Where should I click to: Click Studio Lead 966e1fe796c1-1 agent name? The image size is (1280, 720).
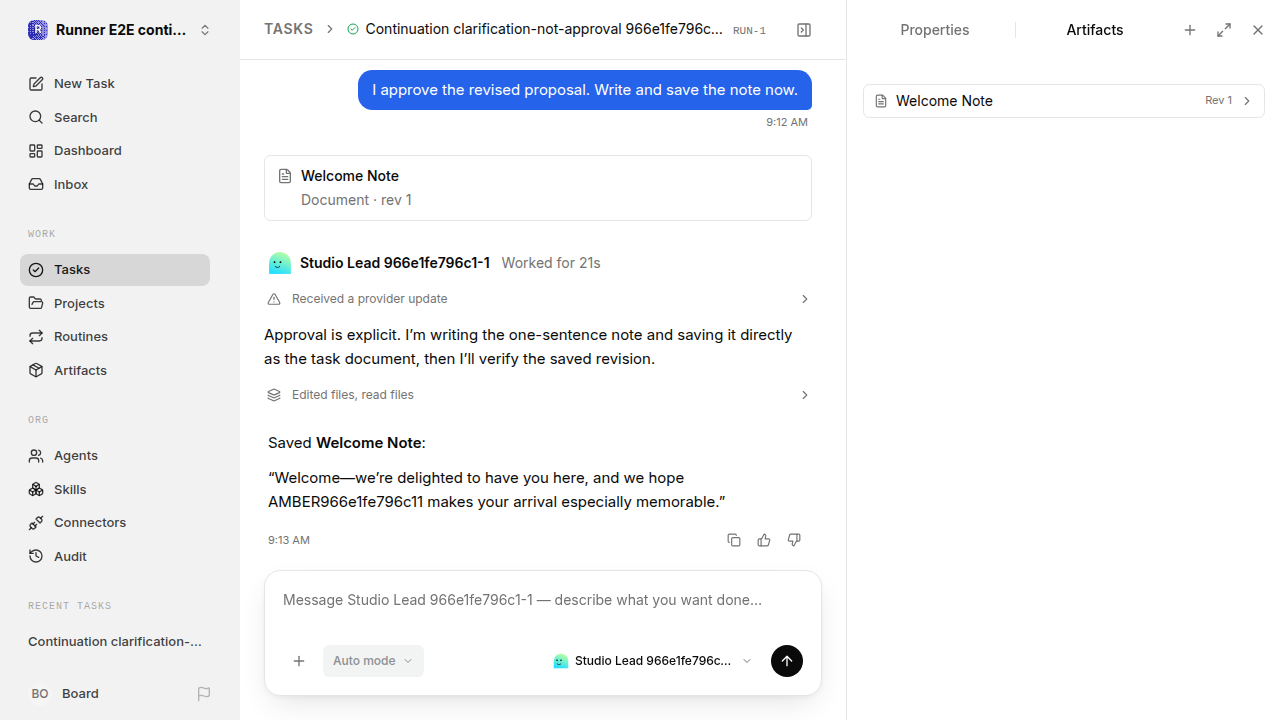(x=395, y=263)
